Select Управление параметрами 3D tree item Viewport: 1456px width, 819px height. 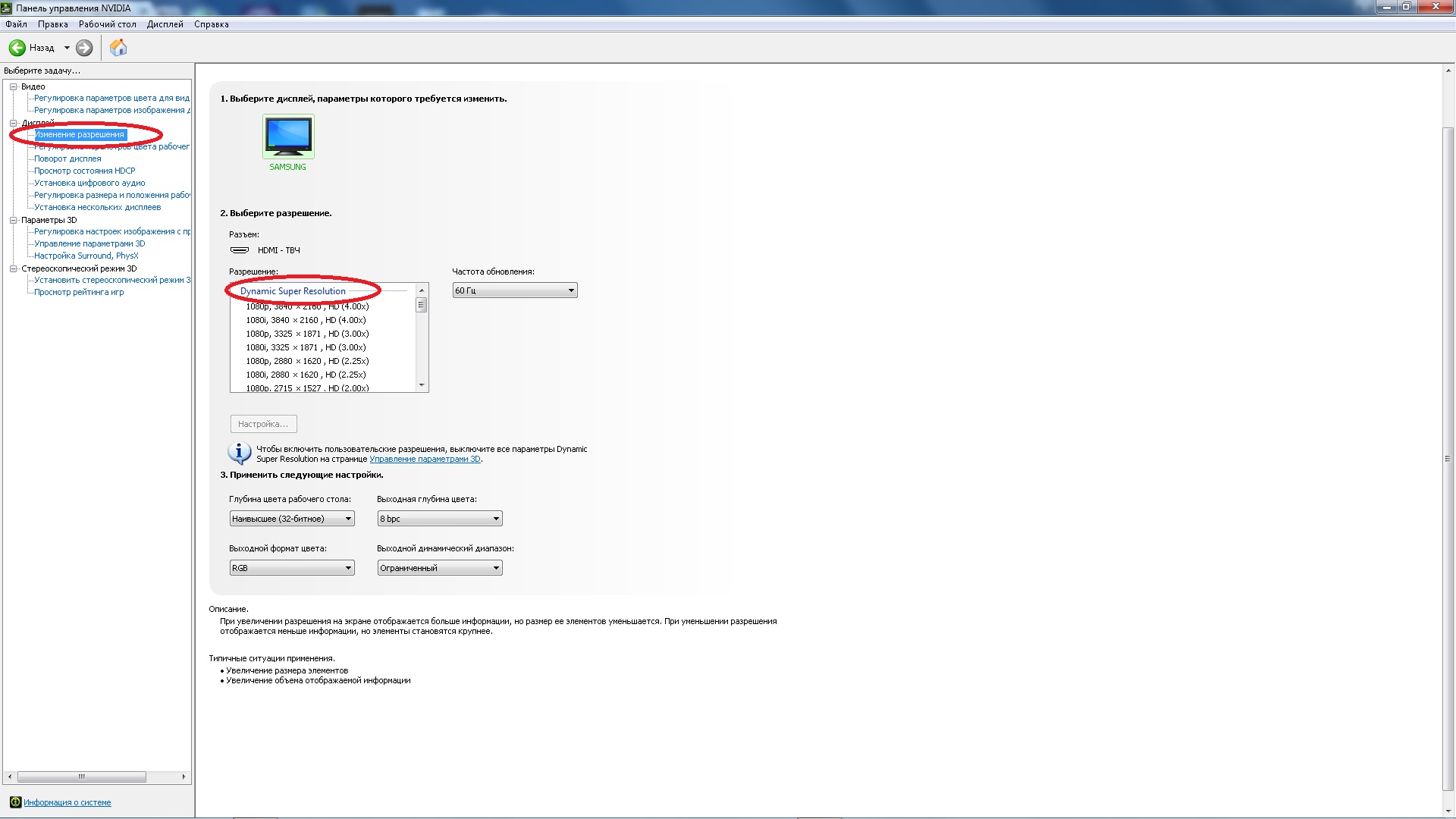[x=89, y=244]
